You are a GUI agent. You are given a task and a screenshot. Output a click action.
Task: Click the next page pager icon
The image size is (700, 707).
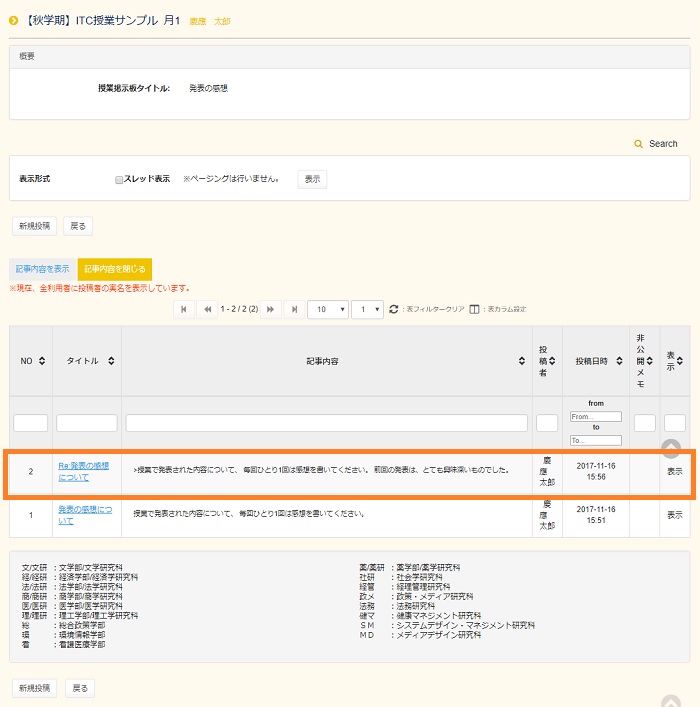pos(271,310)
